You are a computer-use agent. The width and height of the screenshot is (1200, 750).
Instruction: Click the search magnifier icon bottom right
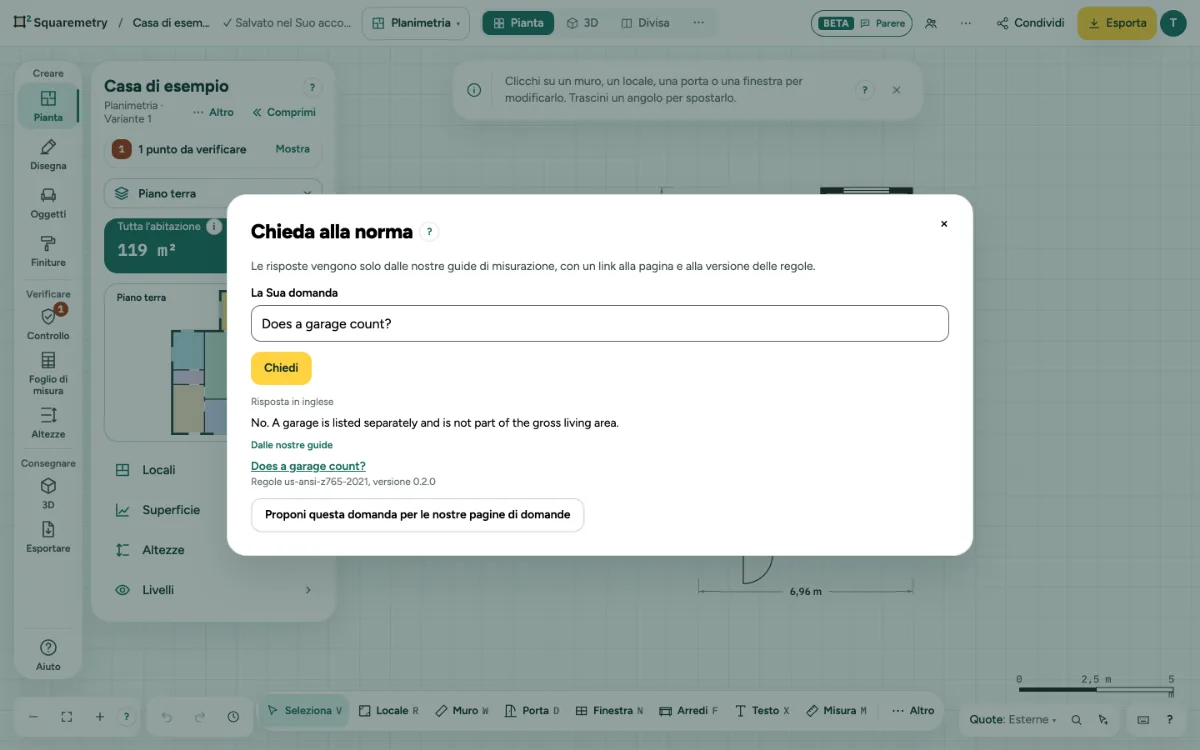pyautogui.click(x=1076, y=720)
